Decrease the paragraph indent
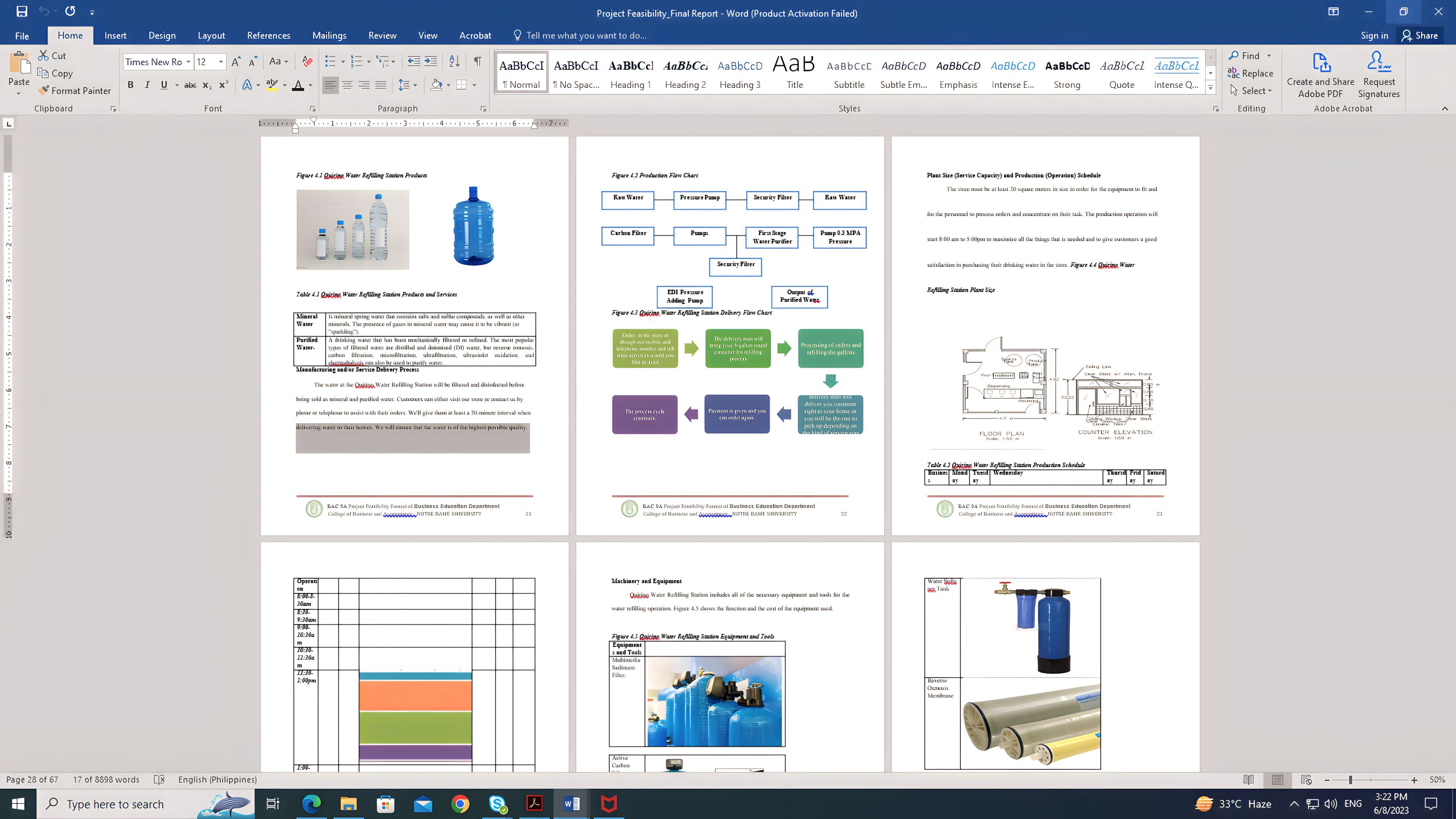 click(x=414, y=61)
